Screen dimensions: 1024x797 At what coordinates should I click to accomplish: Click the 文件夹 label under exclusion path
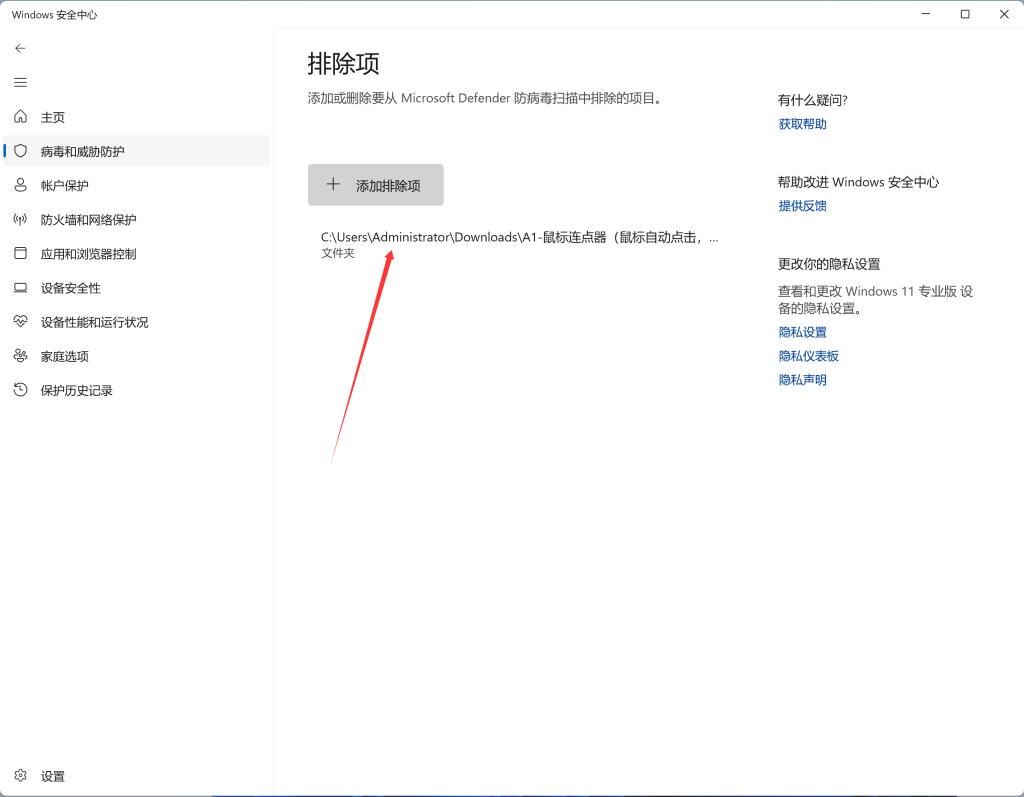tap(338, 253)
